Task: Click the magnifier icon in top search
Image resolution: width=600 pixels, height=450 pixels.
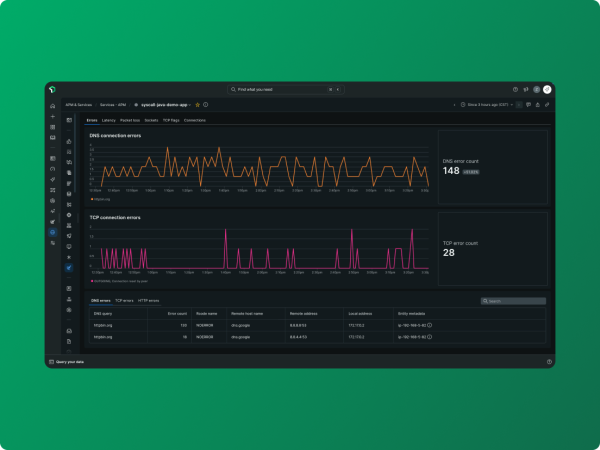Action: tap(233, 90)
